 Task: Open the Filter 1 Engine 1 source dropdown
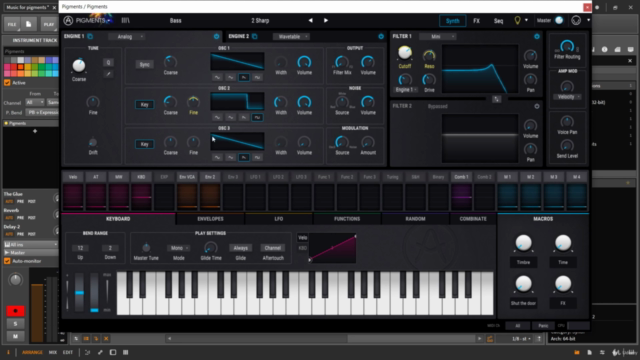click(405, 90)
